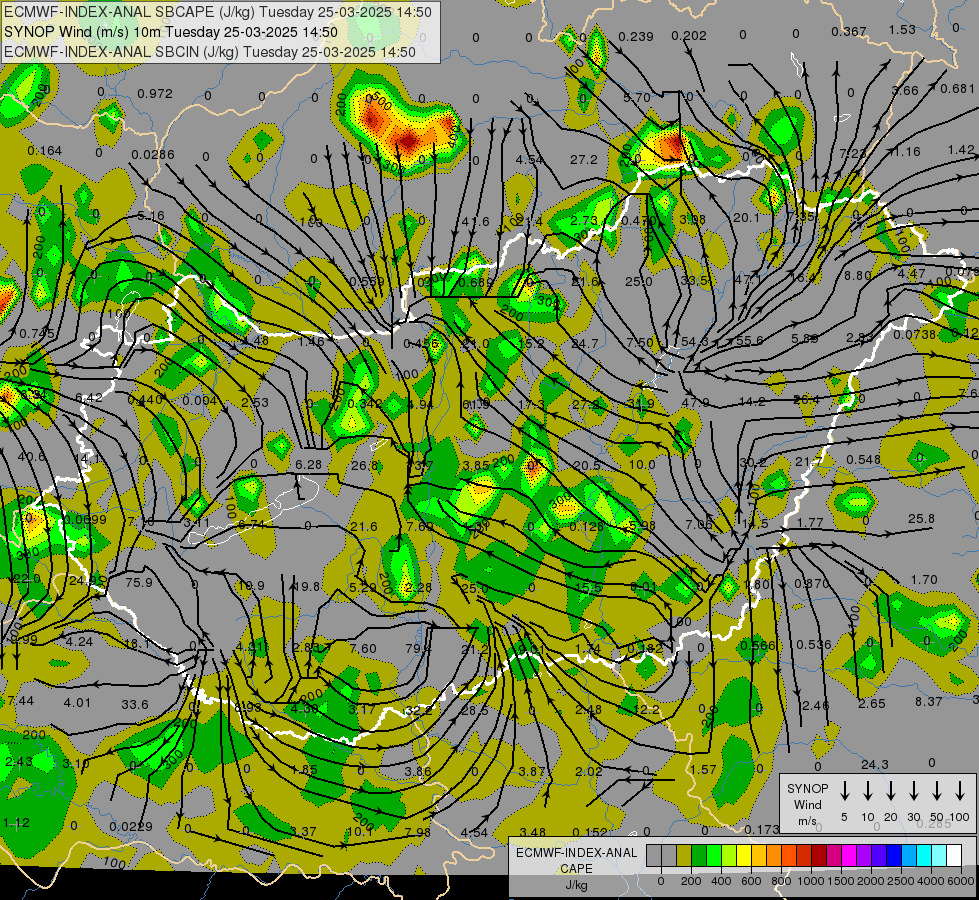Click the 50 m/s wind arrow in legend
Screen dimensions: 979x900
937,791
